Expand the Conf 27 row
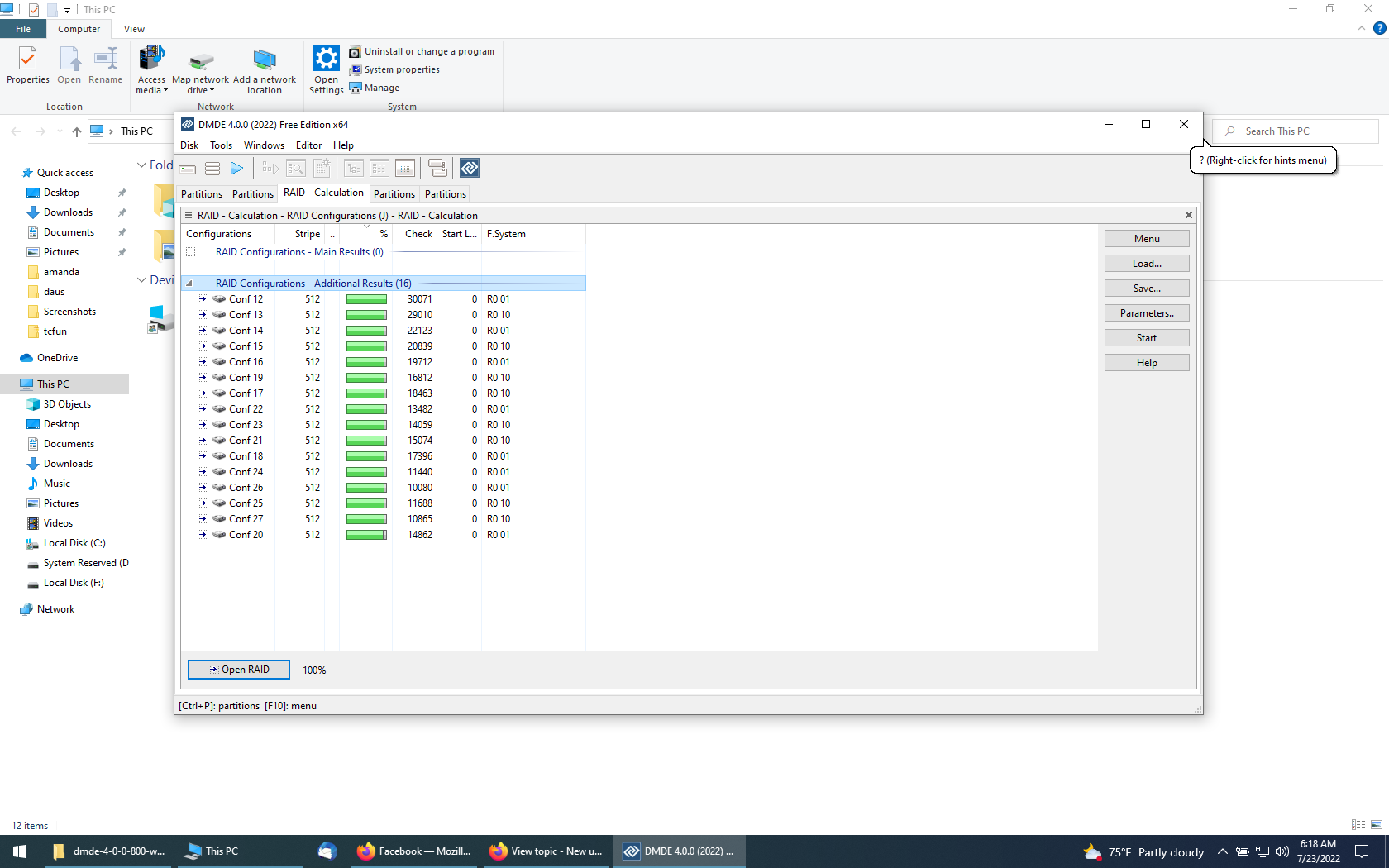This screenshot has height=868, width=1389. click(203, 519)
